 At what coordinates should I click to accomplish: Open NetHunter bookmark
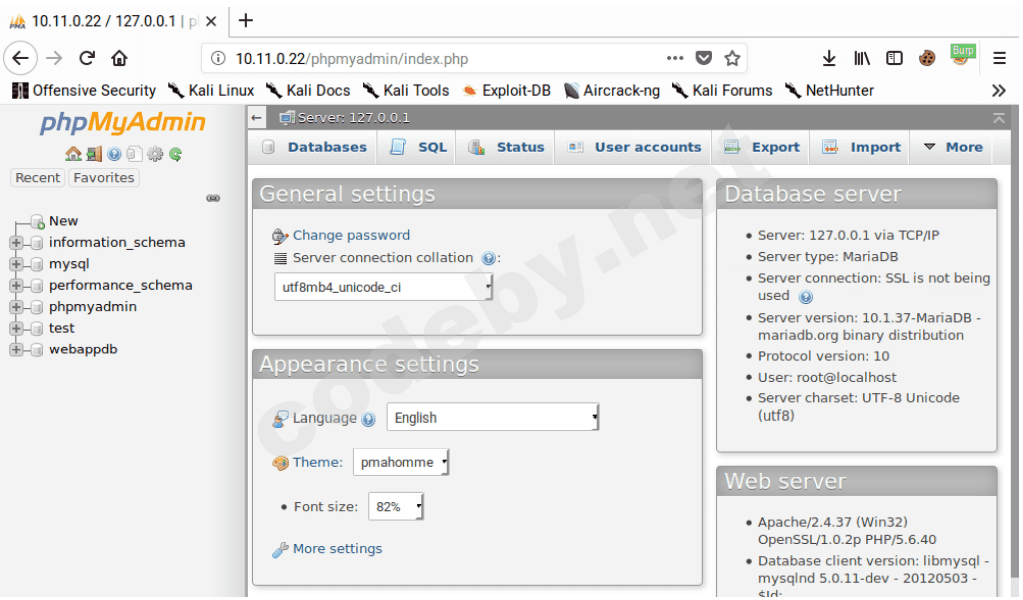pos(829,91)
